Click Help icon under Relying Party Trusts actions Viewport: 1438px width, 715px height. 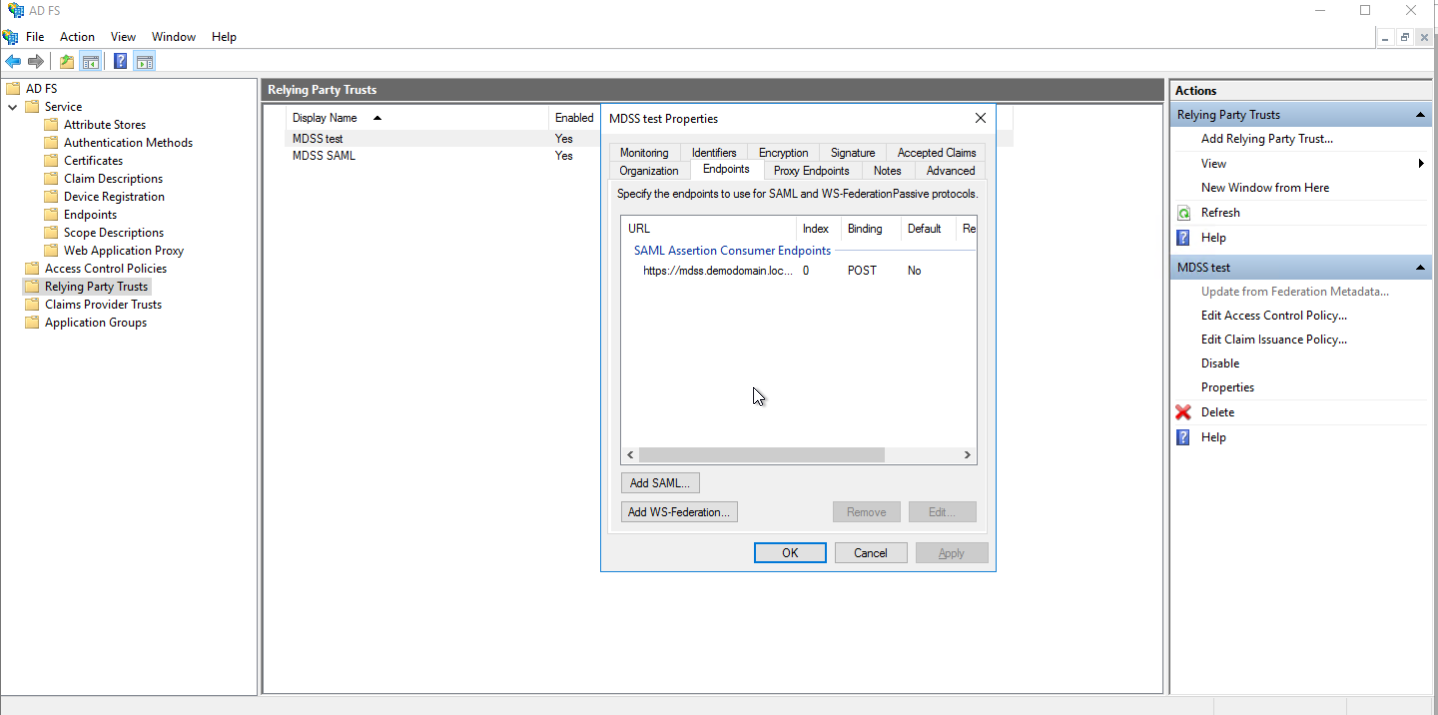(1184, 238)
